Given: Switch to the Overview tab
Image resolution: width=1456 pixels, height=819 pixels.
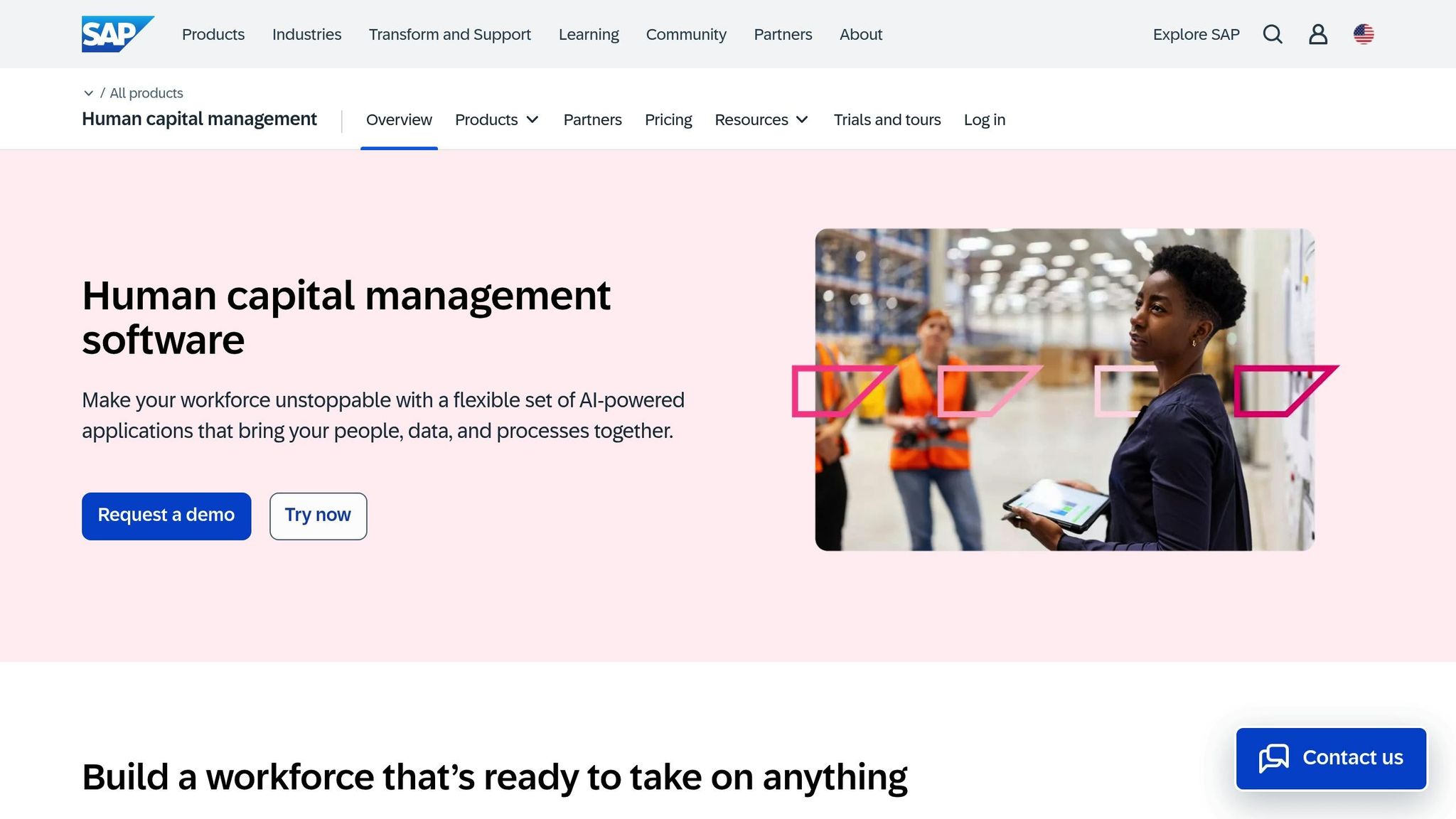Looking at the screenshot, I should [x=399, y=119].
